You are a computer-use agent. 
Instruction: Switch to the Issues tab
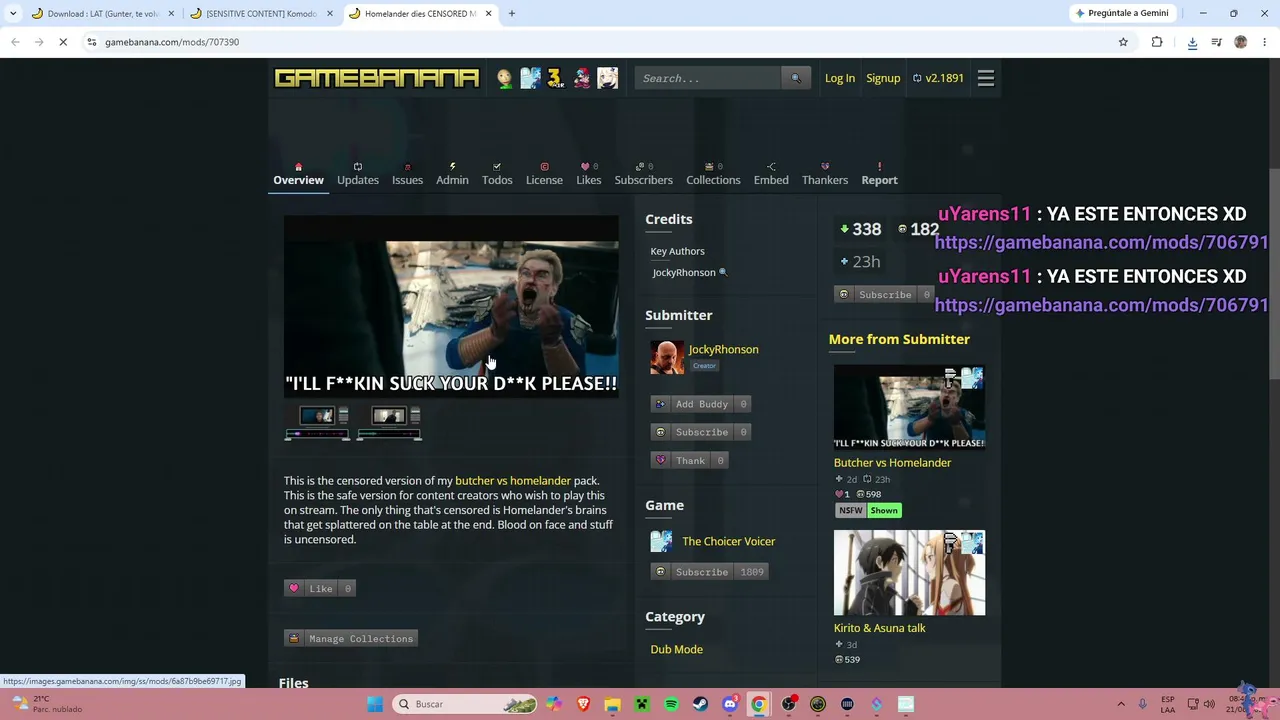(x=407, y=174)
